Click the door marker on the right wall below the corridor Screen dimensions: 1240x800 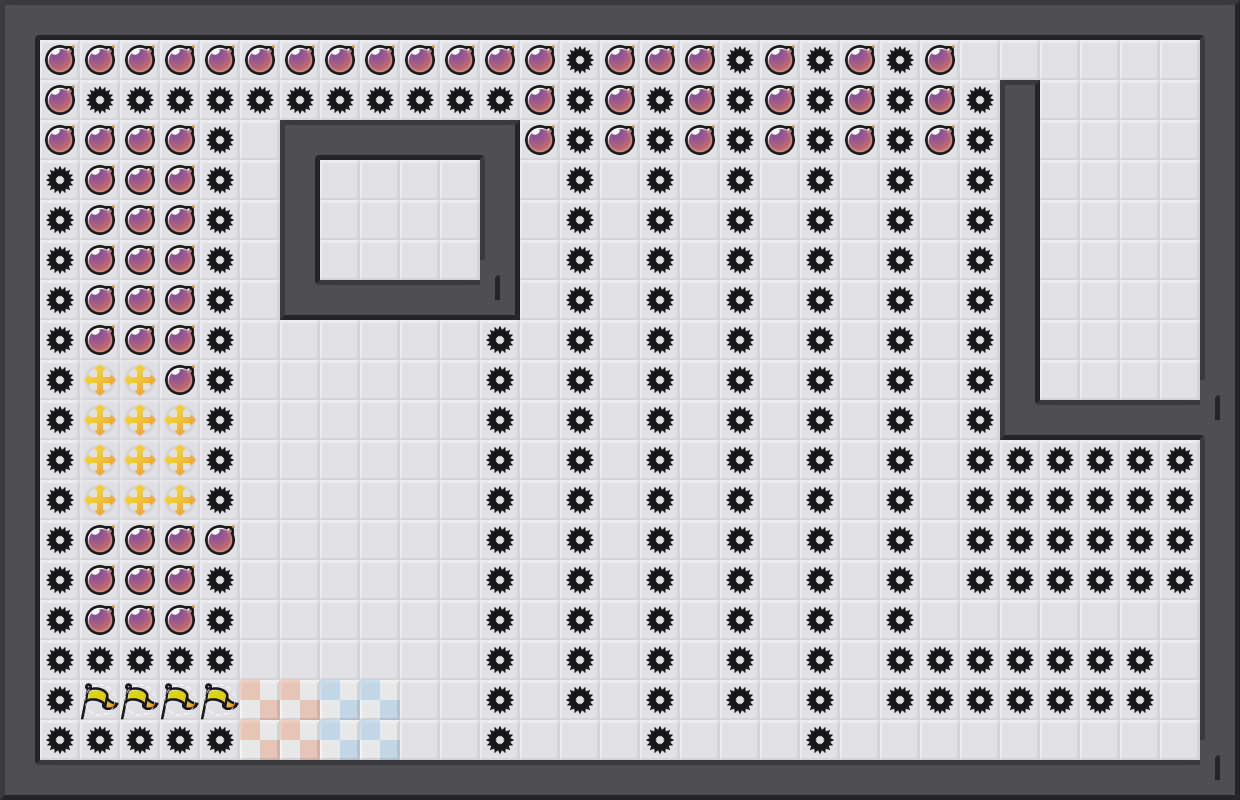pos(1217,407)
